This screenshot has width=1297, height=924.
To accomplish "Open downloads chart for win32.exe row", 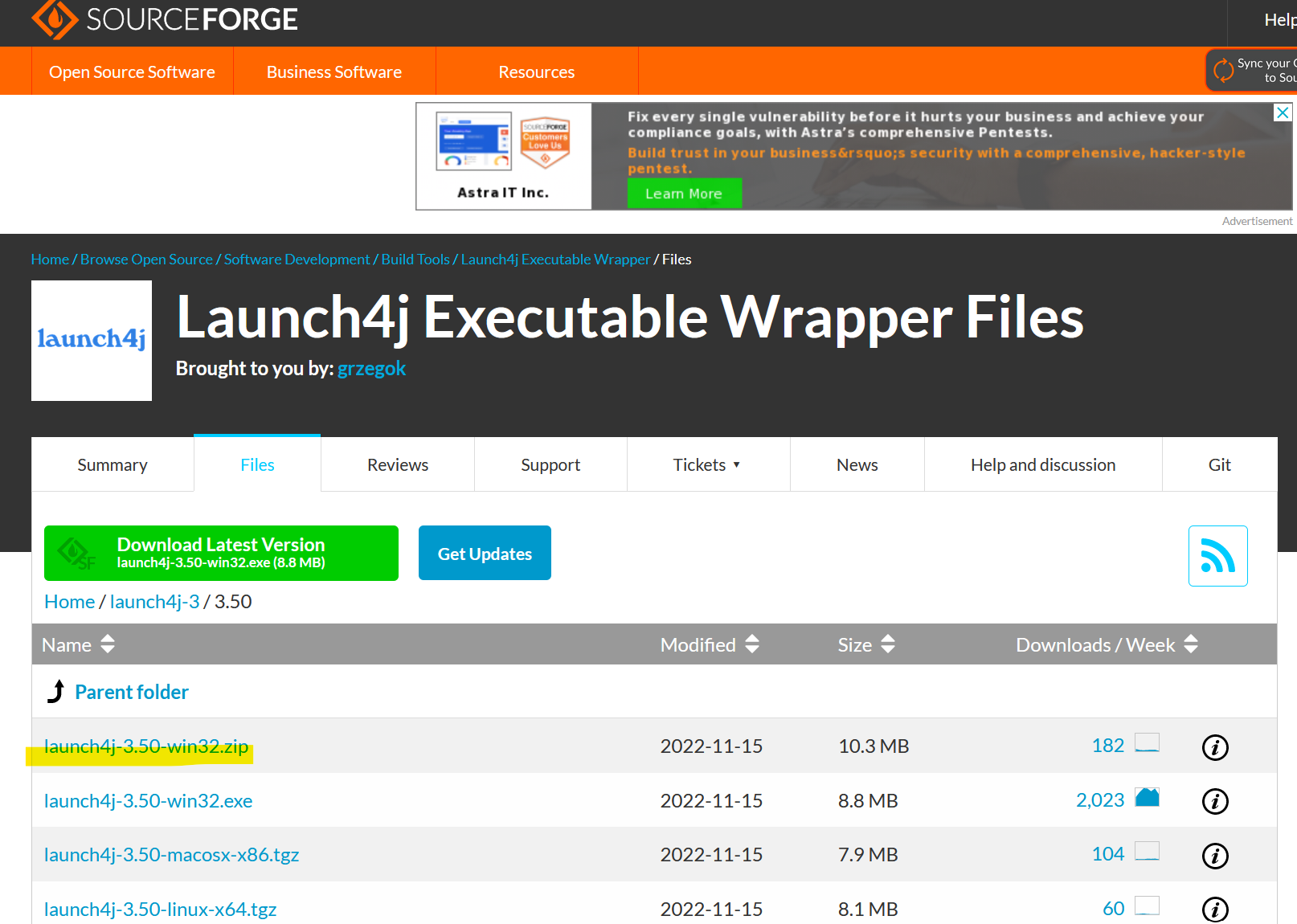I will (1147, 798).
